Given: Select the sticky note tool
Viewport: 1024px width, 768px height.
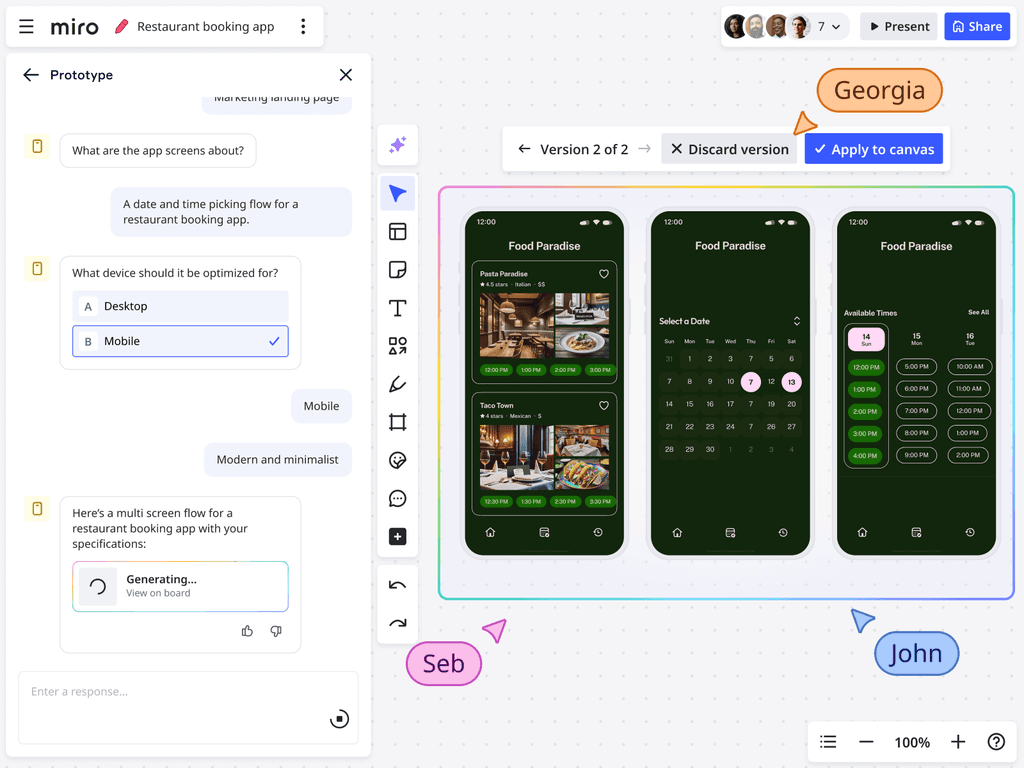Looking at the screenshot, I should click(397, 269).
